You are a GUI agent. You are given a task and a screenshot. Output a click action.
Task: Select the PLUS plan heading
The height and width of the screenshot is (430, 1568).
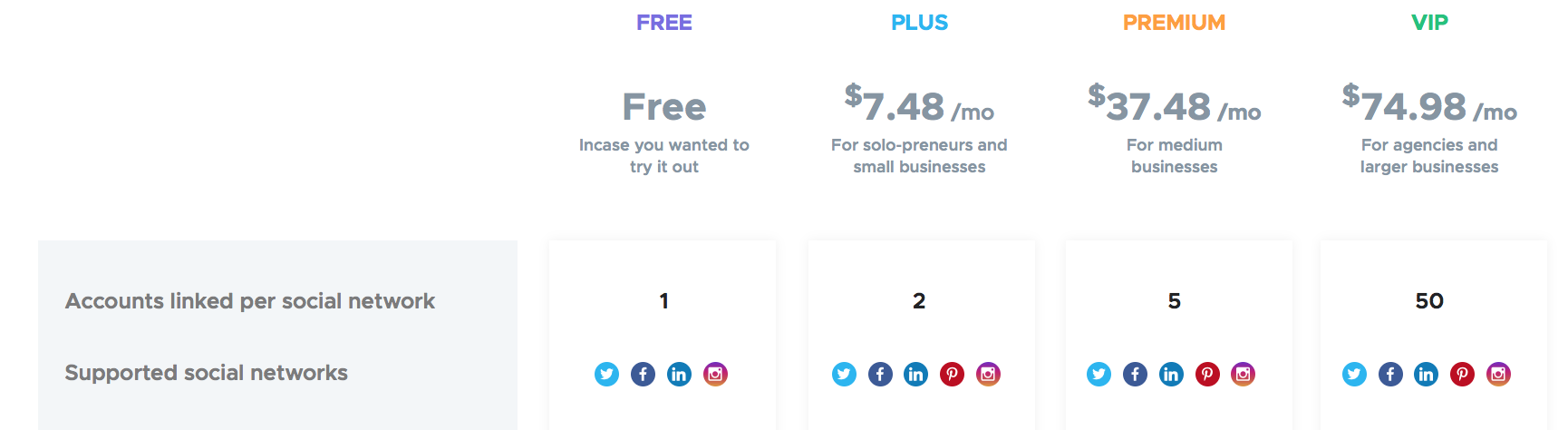(x=920, y=23)
